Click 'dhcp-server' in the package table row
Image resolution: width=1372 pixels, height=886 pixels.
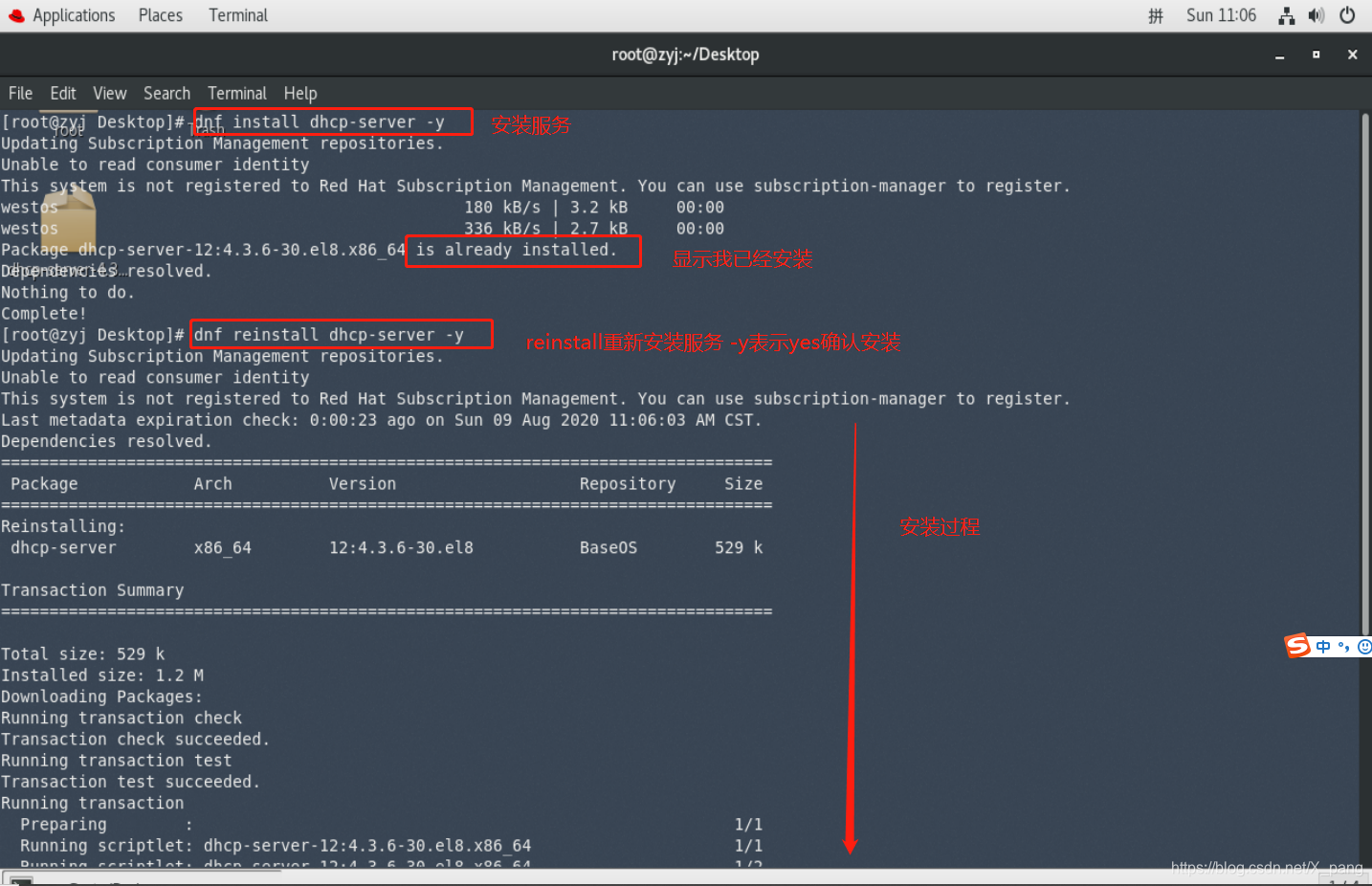coord(63,547)
